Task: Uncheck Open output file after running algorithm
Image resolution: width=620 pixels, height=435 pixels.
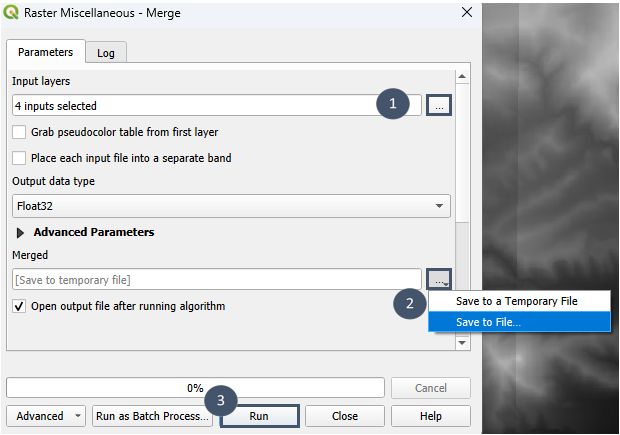Action: [x=19, y=306]
